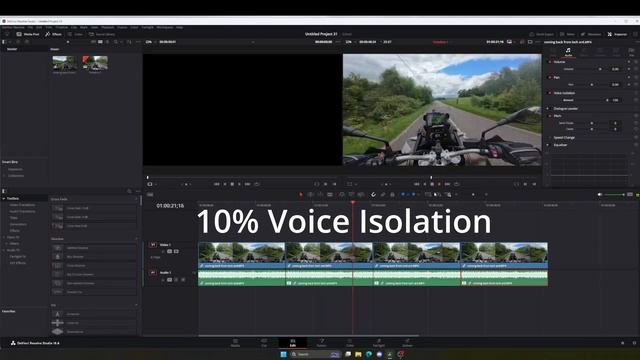Select the first media pool clip thumbnail
Viewport: 640px width, 360px height.
[x=64, y=63]
